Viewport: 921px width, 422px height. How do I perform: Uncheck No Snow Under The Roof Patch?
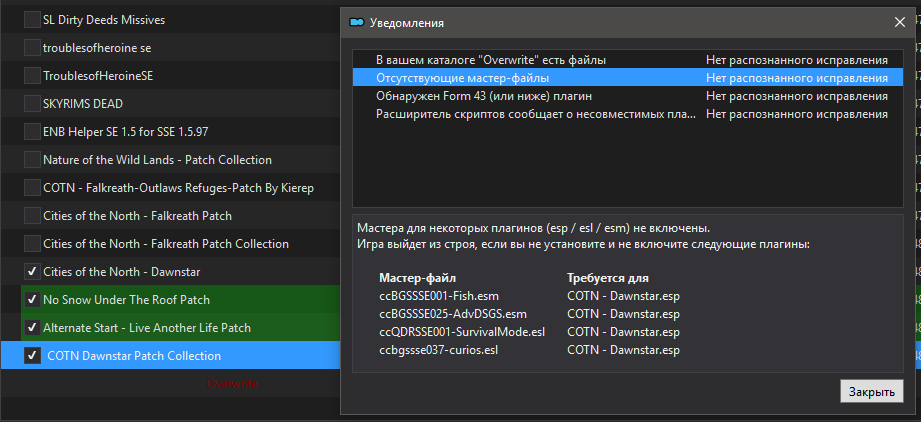coord(32,299)
